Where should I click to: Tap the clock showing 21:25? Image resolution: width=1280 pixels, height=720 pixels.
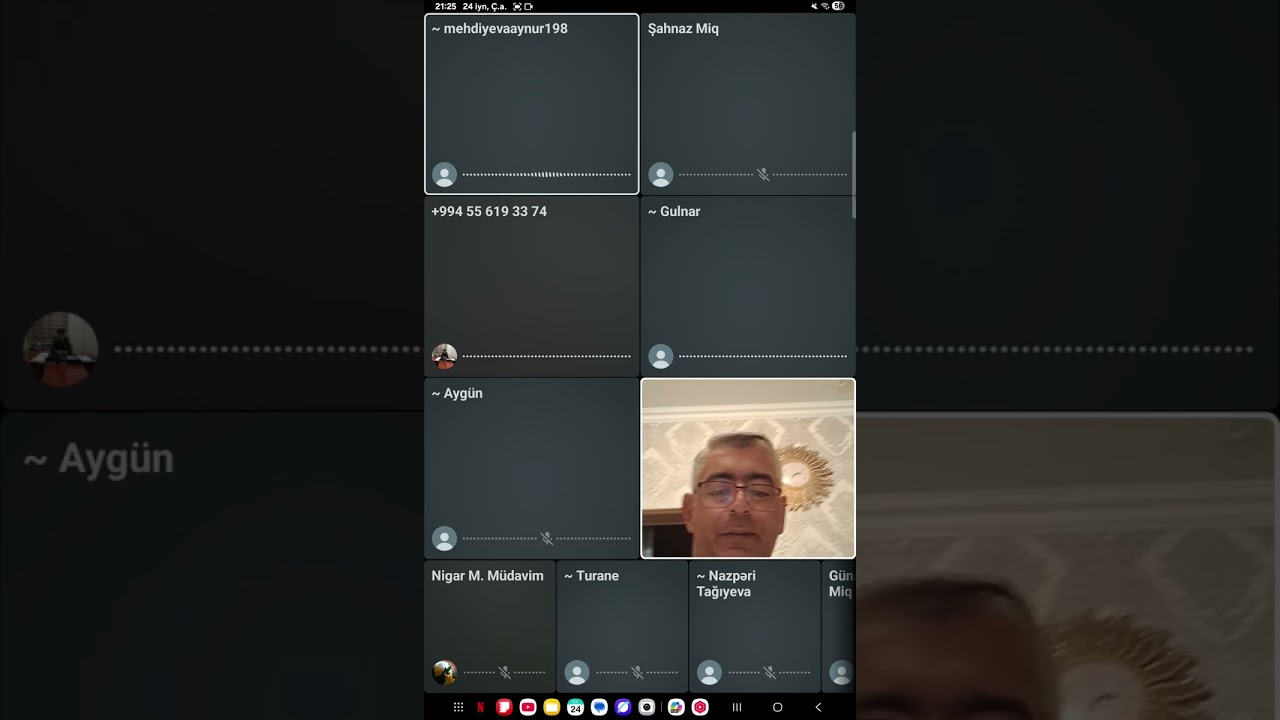coord(445,6)
